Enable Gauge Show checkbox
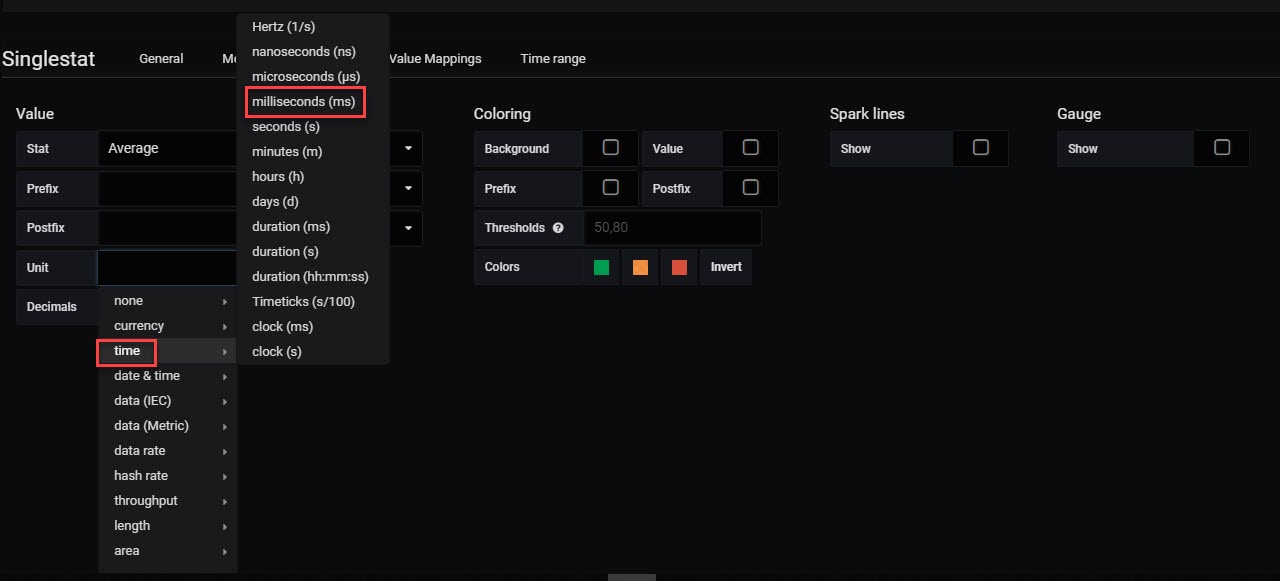The width and height of the screenshot is (1280, 581). (x=1222, y=148)
